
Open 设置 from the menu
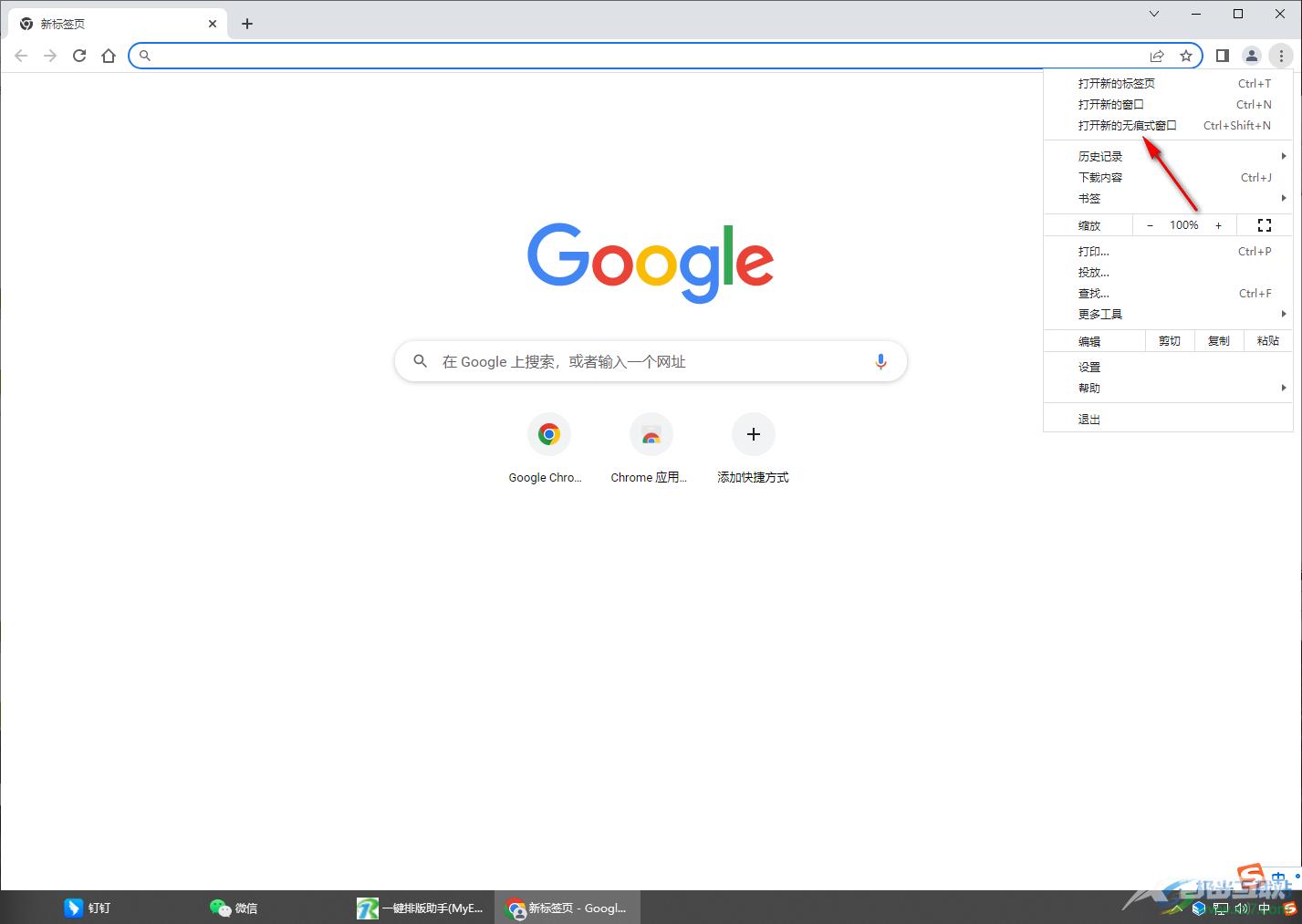1169,367
